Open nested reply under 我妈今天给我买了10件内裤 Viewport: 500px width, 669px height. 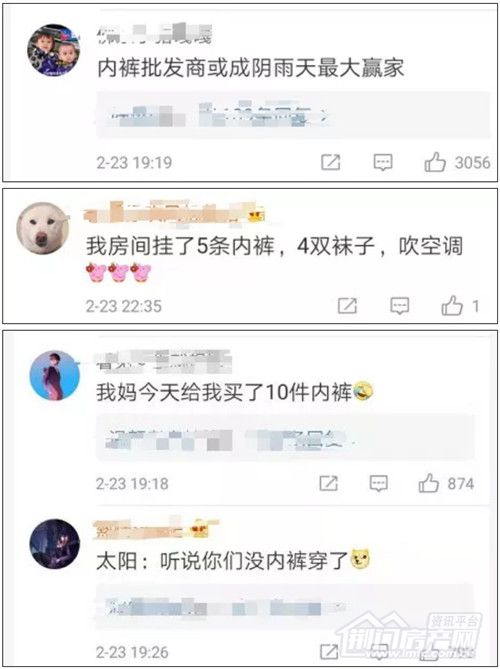(x=285, y=437)
